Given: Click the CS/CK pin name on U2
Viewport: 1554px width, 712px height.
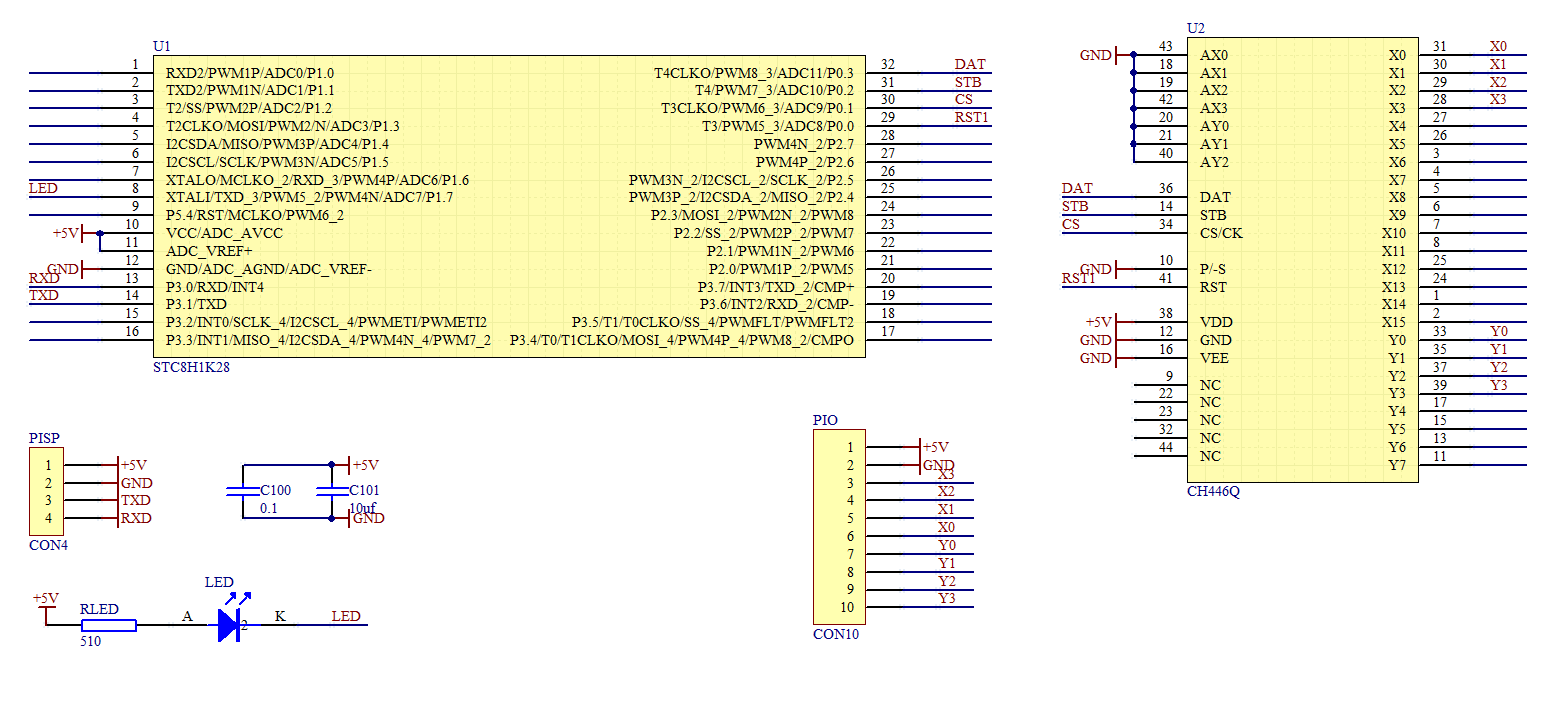Looking at the screenshot, I should pos(1221,233).
